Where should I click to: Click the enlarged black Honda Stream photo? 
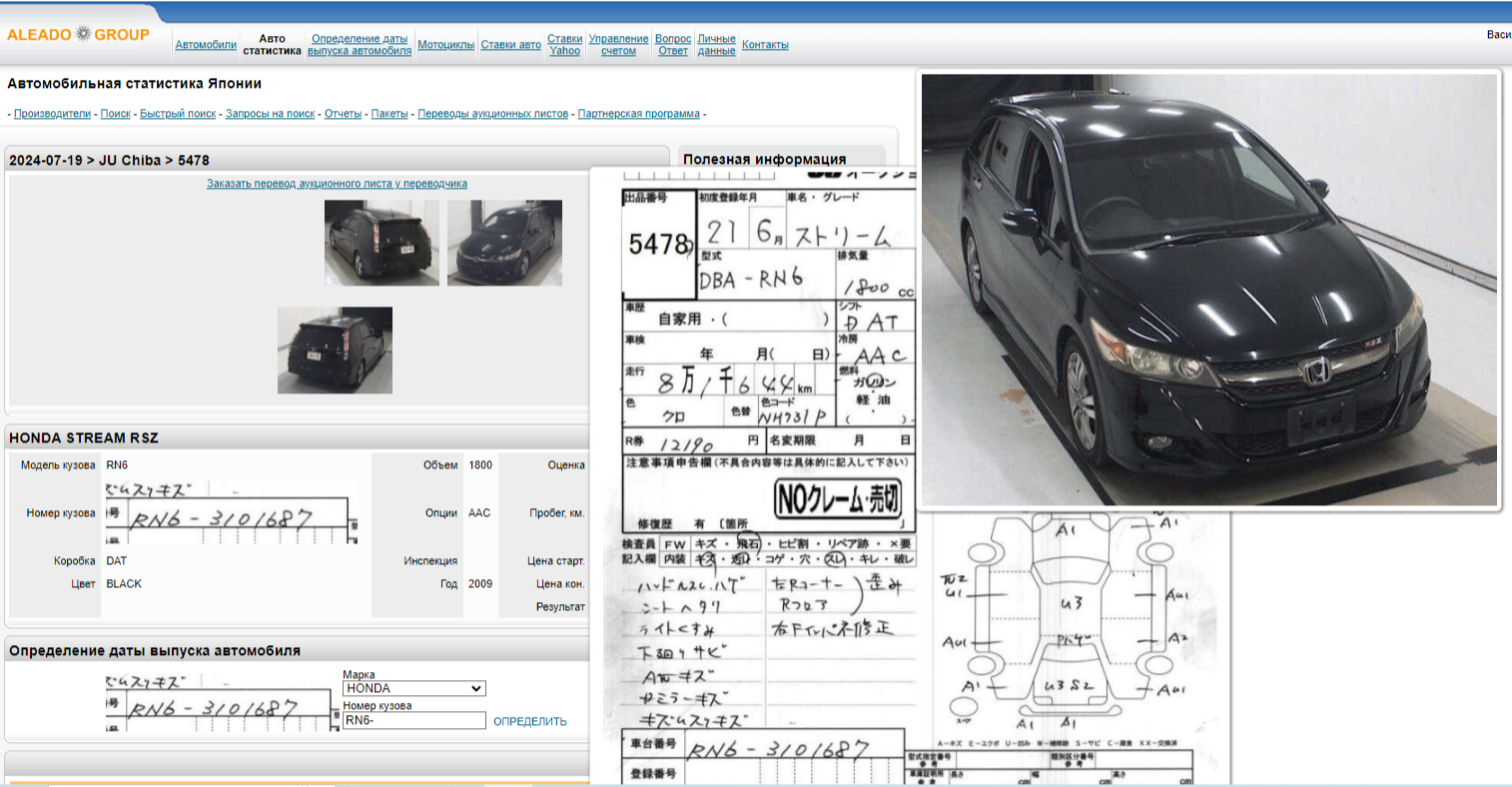(1208, 290)
